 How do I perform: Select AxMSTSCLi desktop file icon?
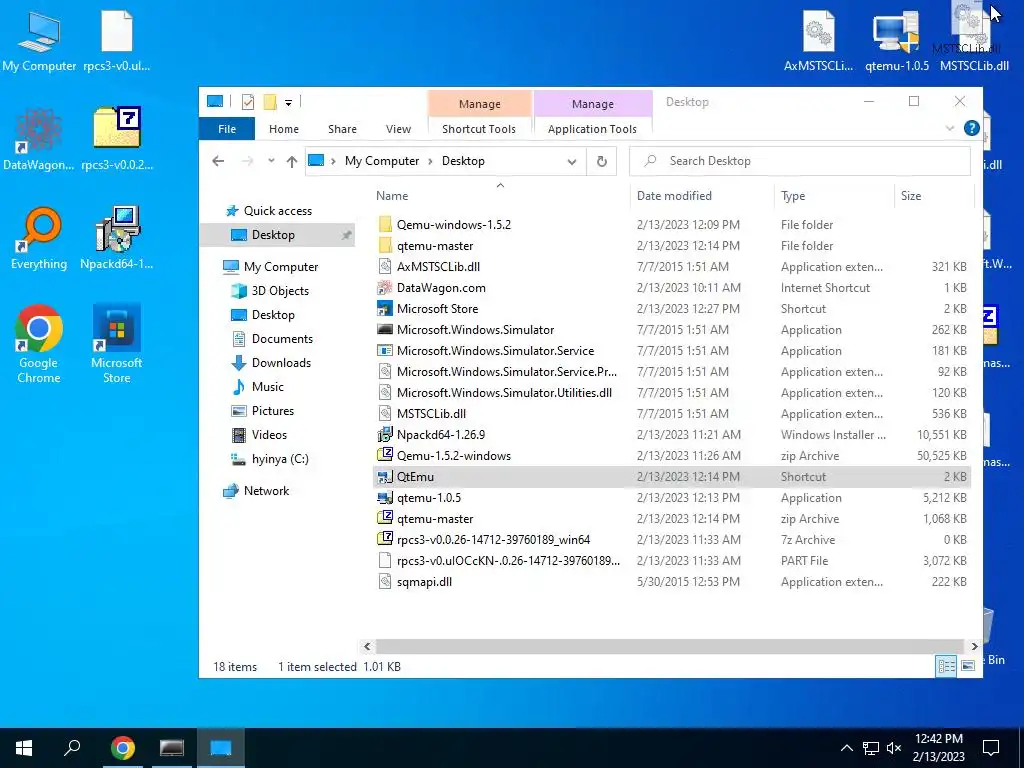[818, 42]
